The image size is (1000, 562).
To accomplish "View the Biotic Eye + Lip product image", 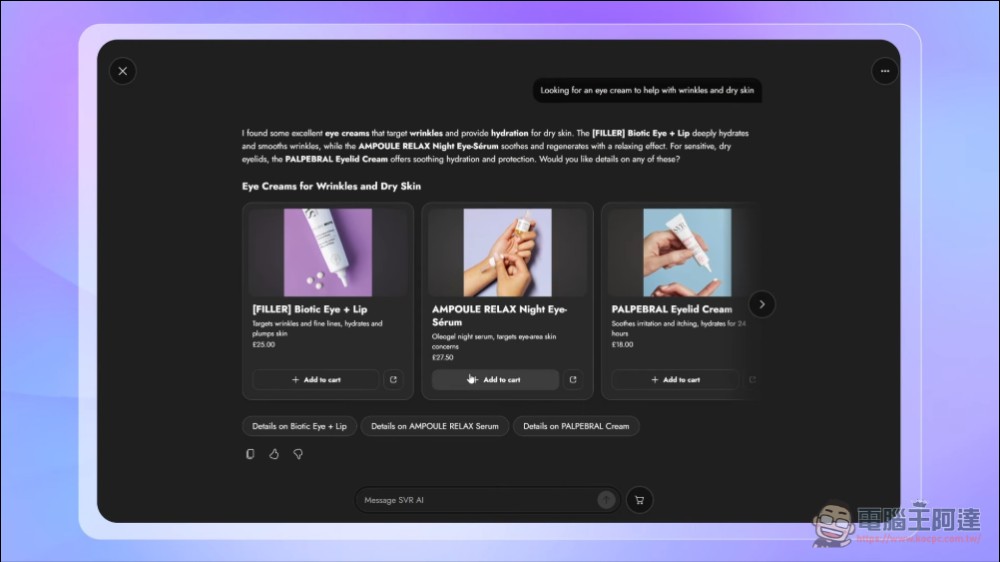I will point(328,252).
